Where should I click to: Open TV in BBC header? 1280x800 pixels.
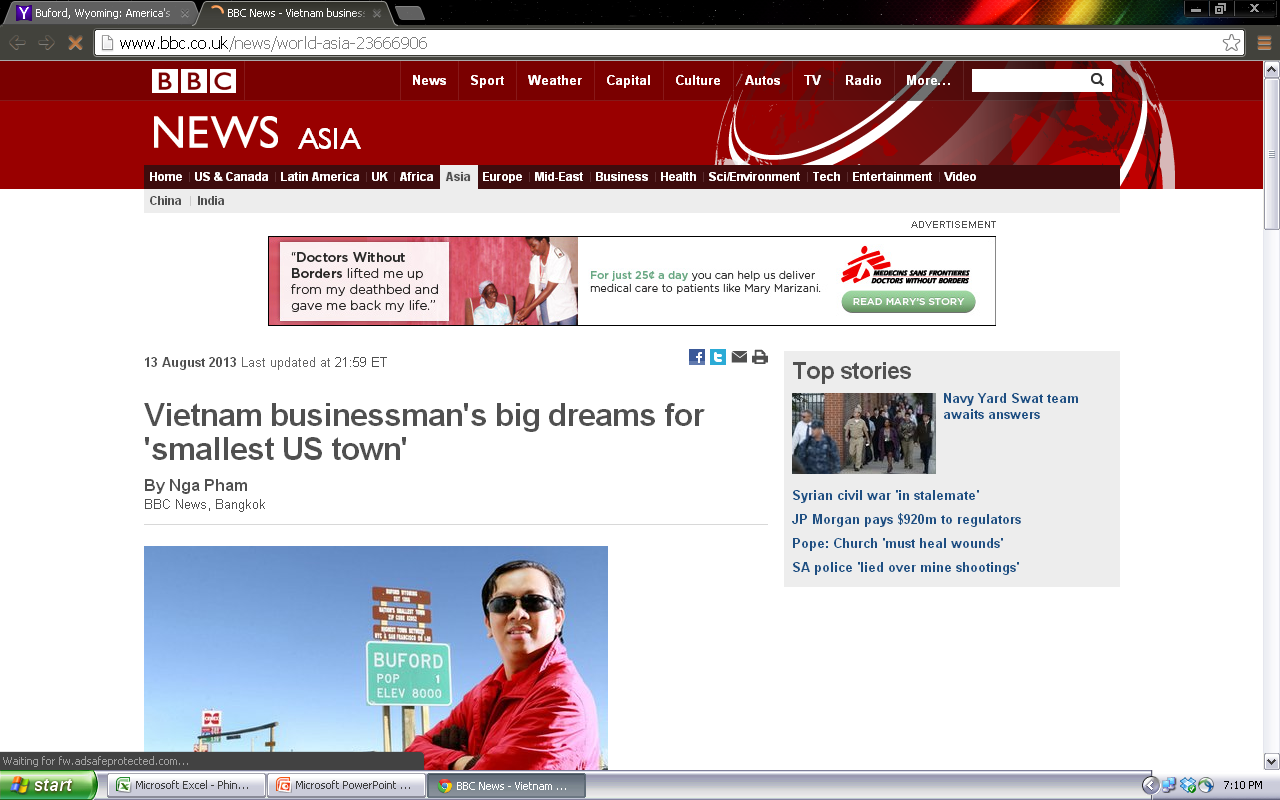813,81
